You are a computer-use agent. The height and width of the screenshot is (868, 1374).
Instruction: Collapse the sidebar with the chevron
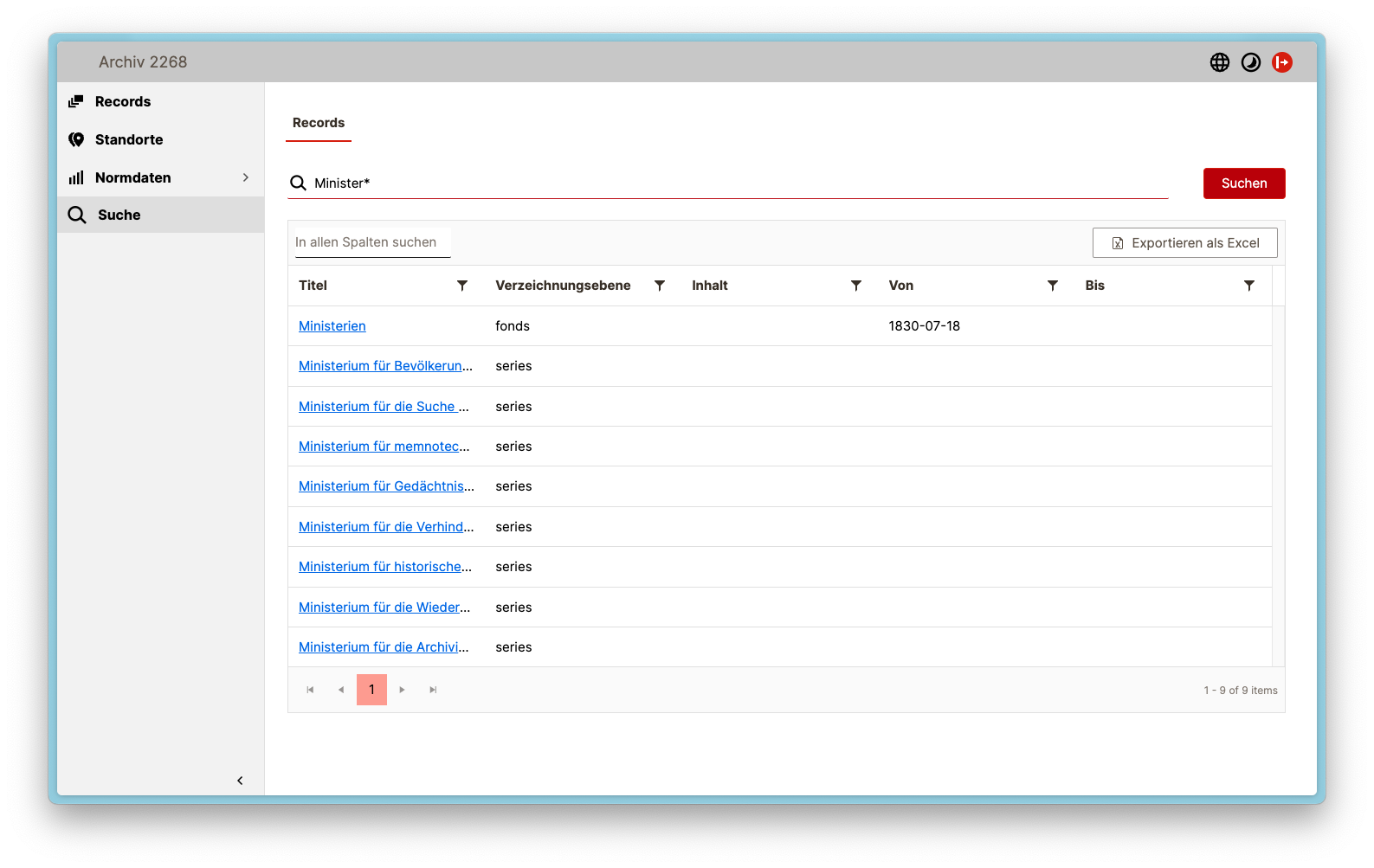coord(240,781)
